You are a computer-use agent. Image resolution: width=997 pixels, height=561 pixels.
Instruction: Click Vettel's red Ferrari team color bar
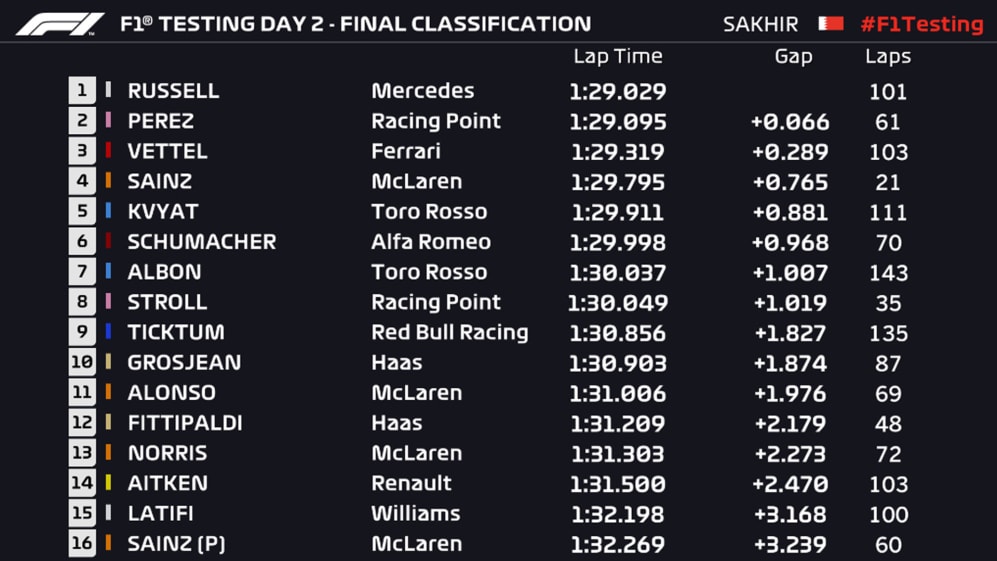[108, 152]
